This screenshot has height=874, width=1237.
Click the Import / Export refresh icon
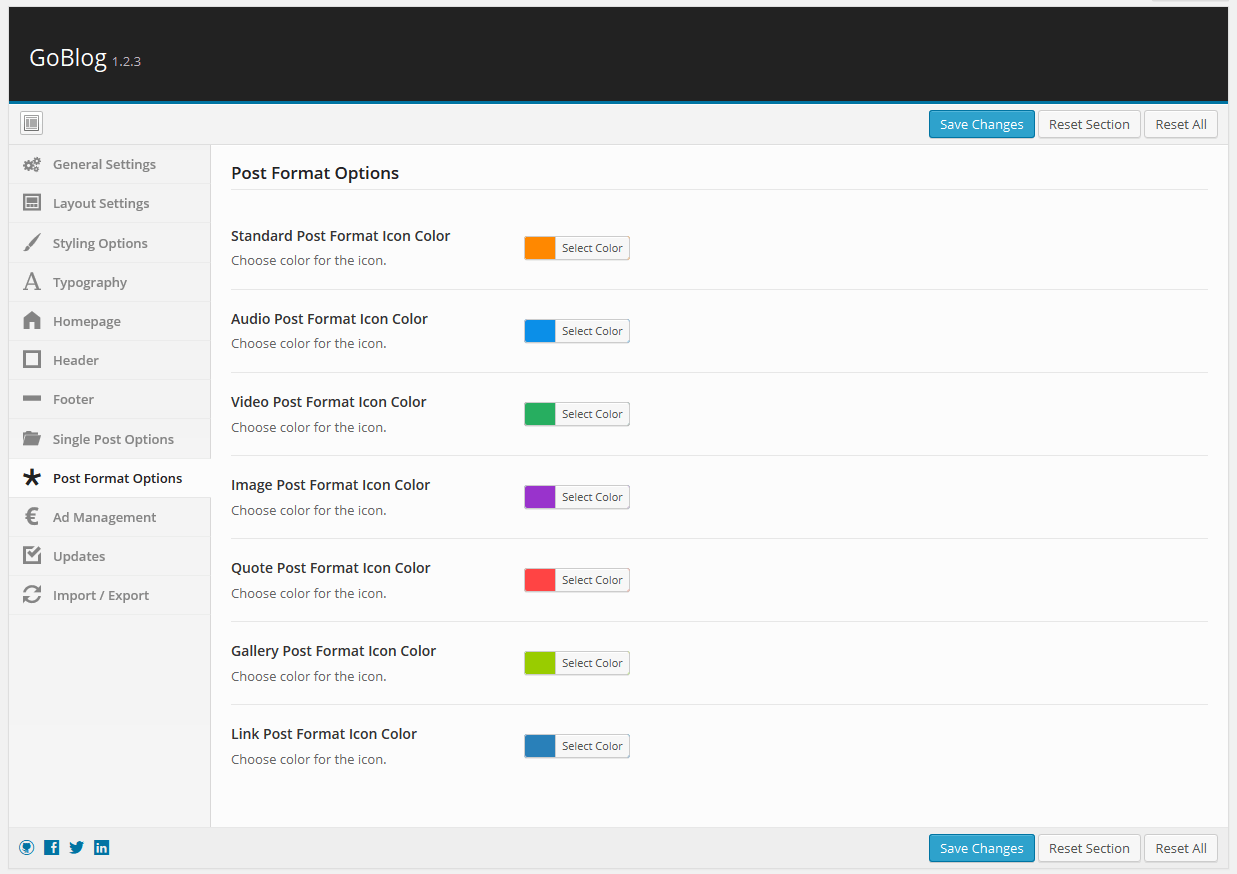[32, 595]
